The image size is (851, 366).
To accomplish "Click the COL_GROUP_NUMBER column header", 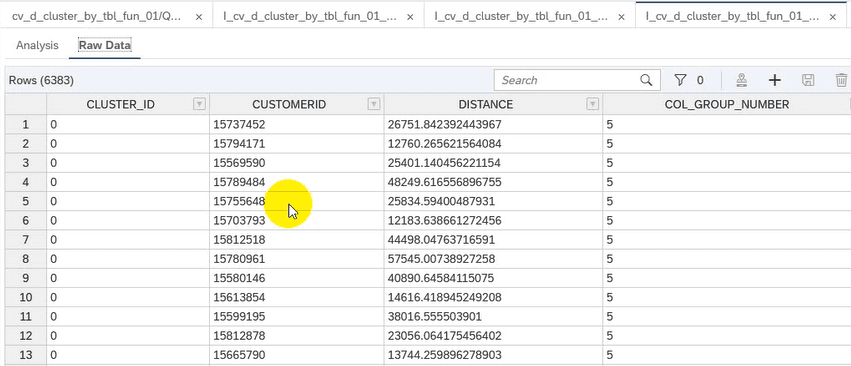I will (727, 104).
